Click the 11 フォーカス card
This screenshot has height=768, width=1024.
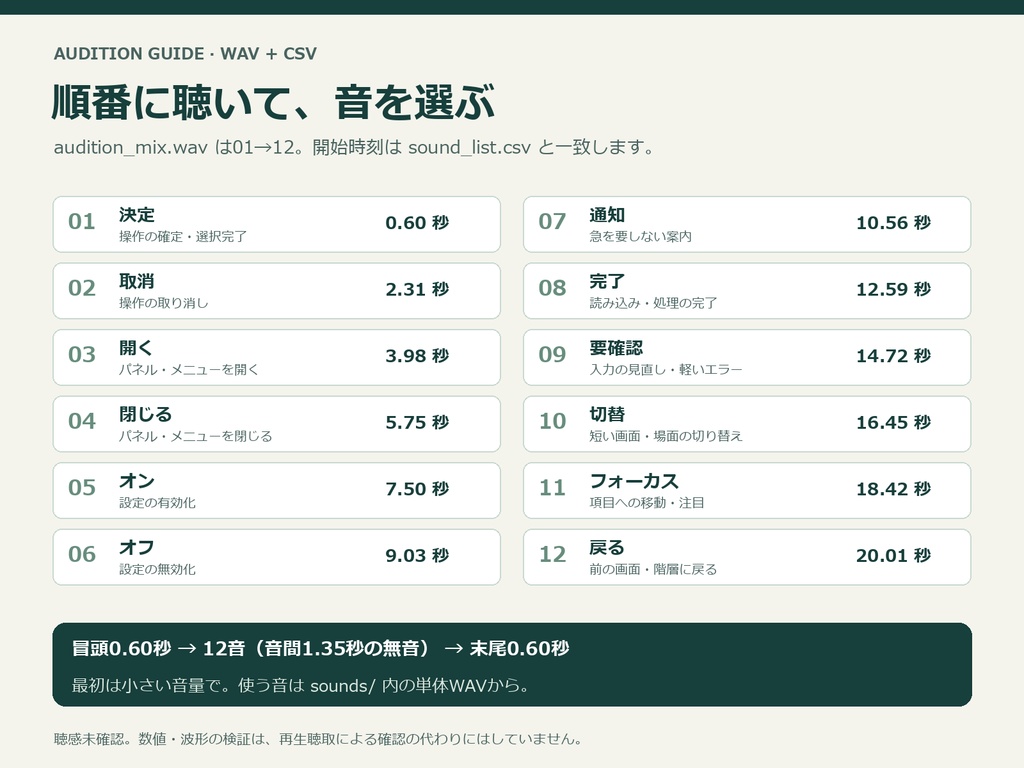(747, 490)
